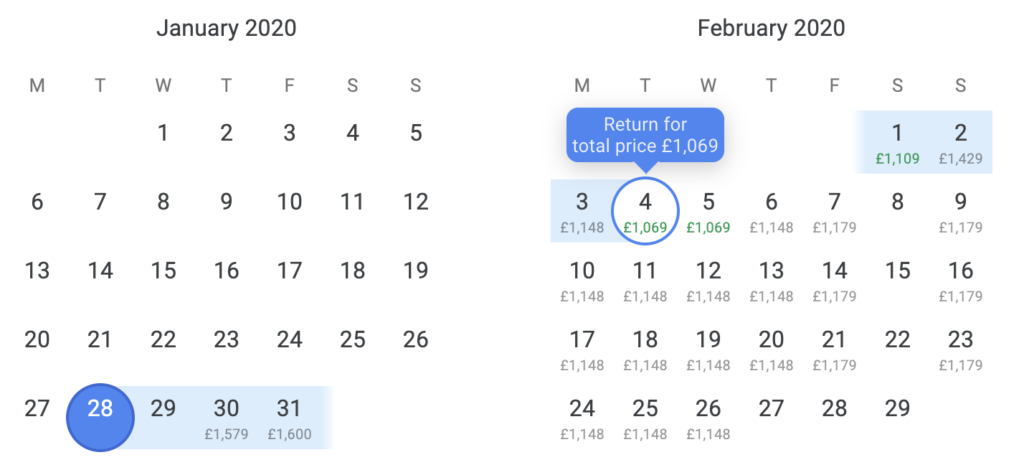The image size is (1024, 465).
Task: Pick February 29 date
Action: [897, 409]
